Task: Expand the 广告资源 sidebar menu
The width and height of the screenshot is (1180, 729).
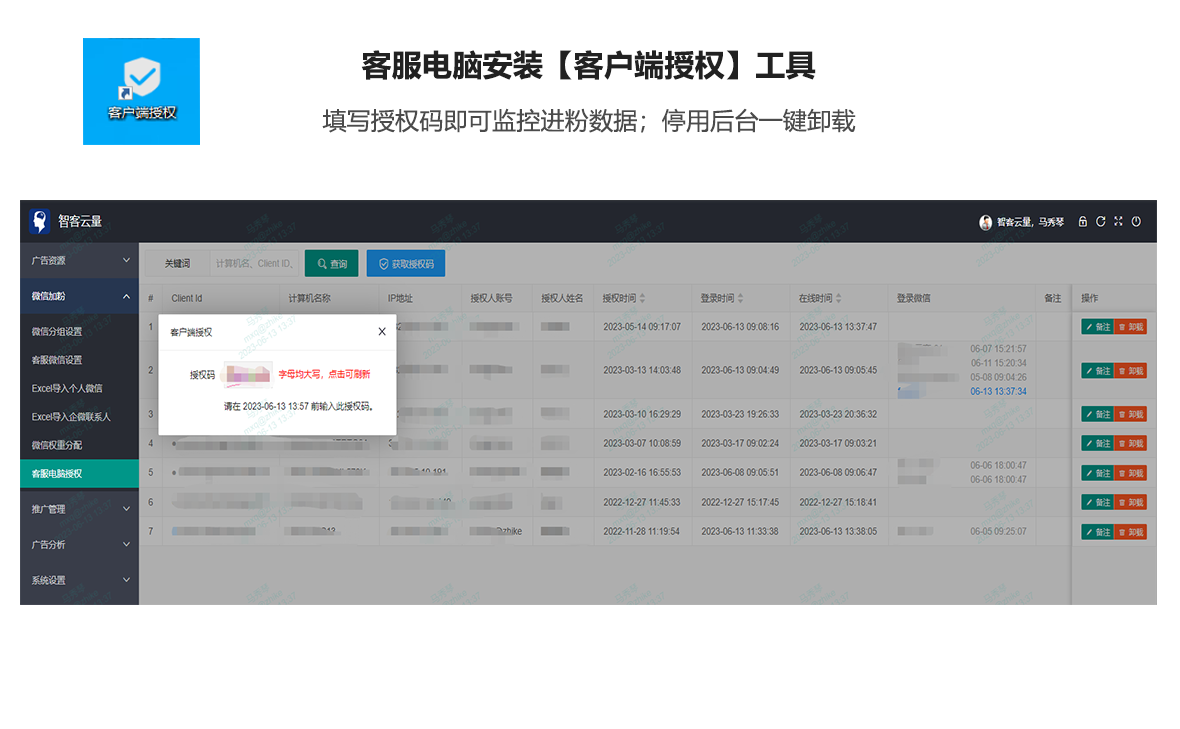Action: pyautogui.click(x=79, y=260)
